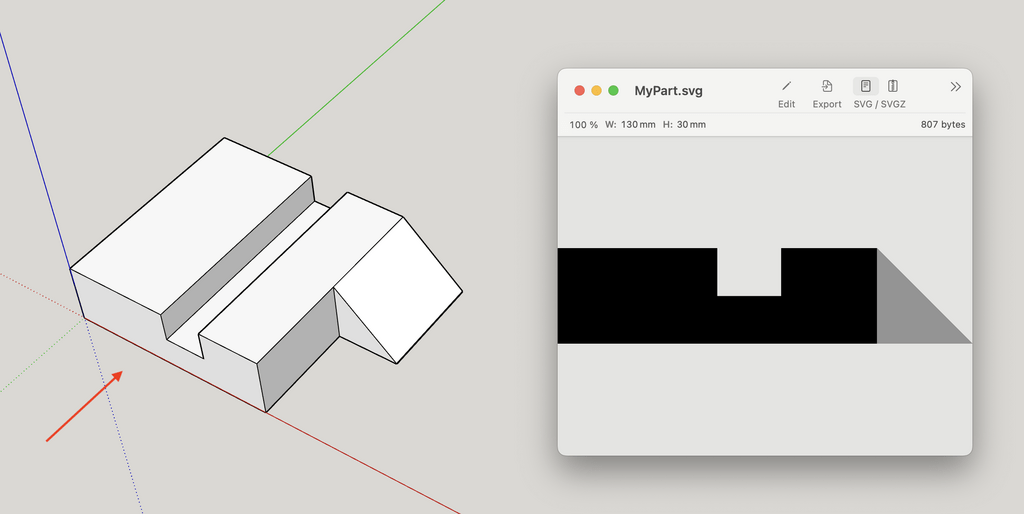Click the Export icon in MyPart.svg window
Screen dimensions: 1024x514
point(827,86)
